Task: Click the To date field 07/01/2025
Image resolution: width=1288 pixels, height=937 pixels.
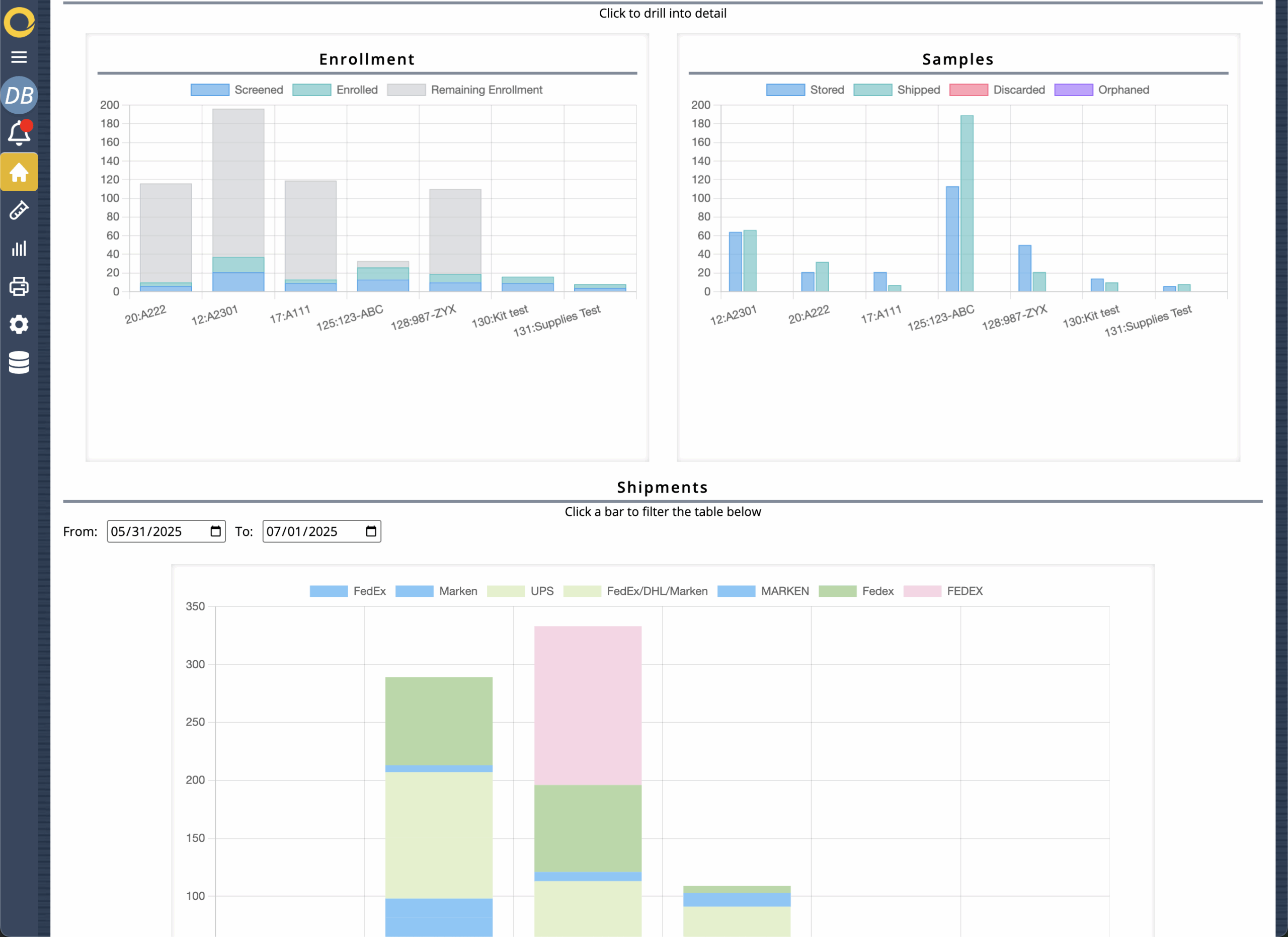Action: pyautogui.click(x=321, y=531)
